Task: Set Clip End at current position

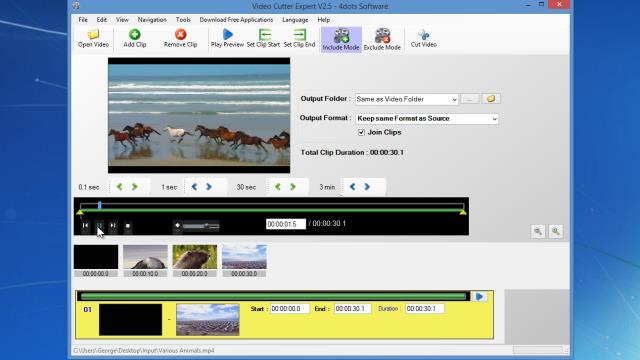Action: coord(299,39)
